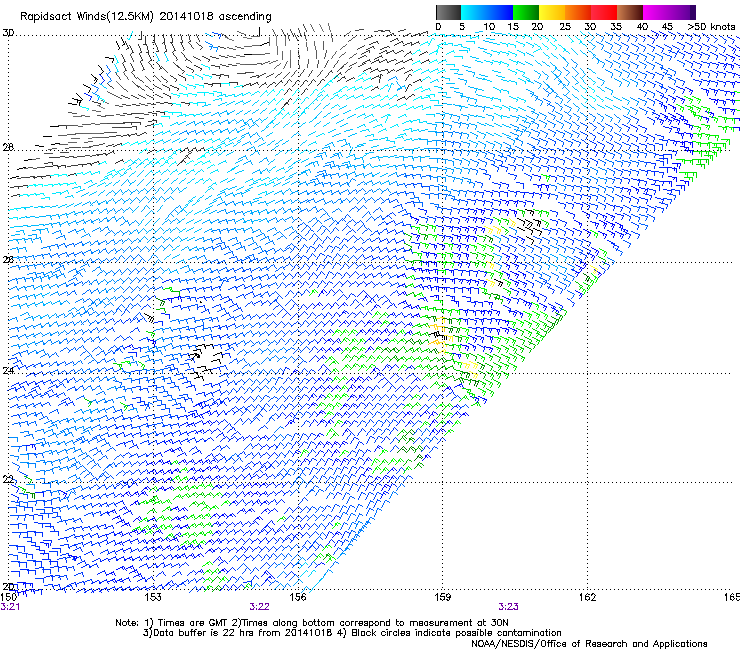Click the purple time label '3:22'
Screen dimensions: 740x650
tap(260, 607)
